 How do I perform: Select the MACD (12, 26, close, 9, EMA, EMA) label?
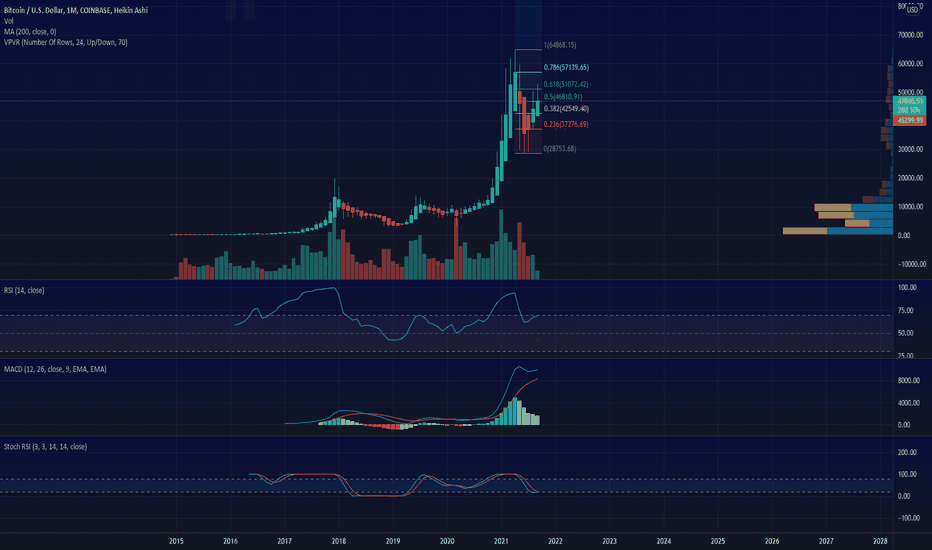pyautogui.click(x=55, y=369)
